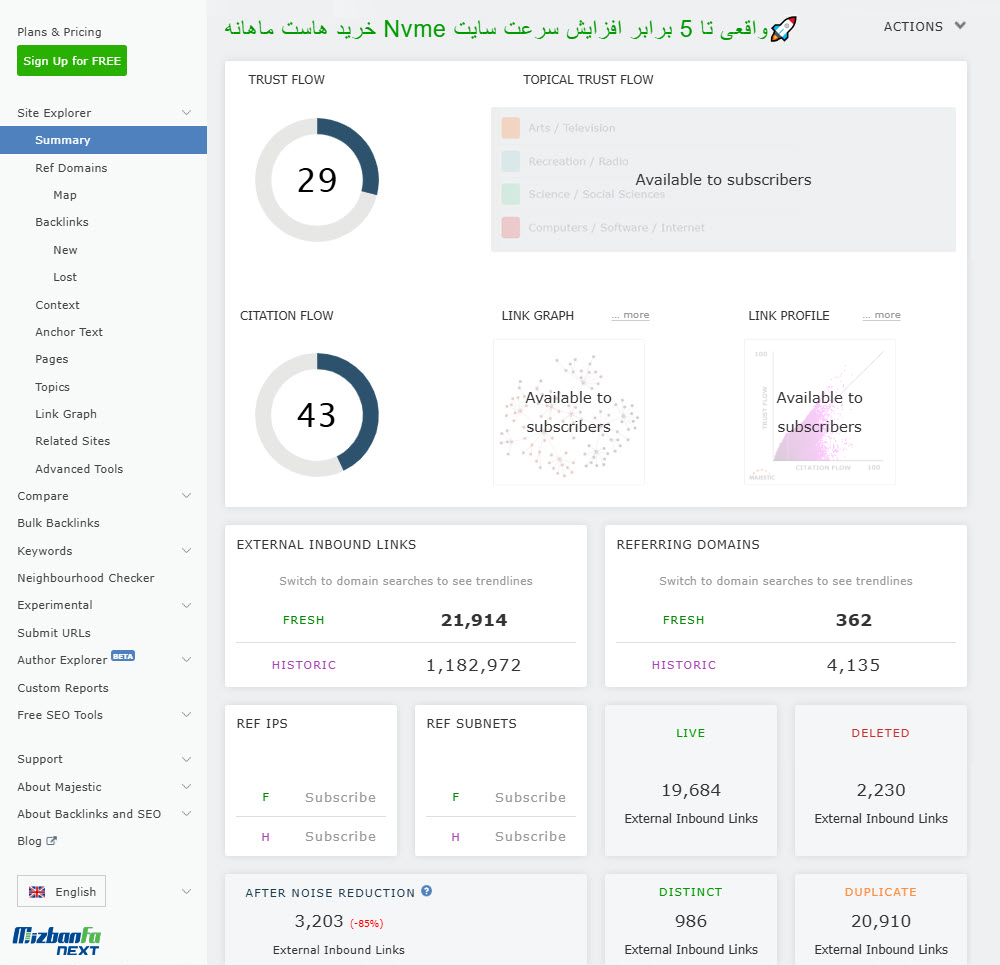Expand the About Majestic chevron
This screenshot has width=1000, height=965.
coord(186,786)
